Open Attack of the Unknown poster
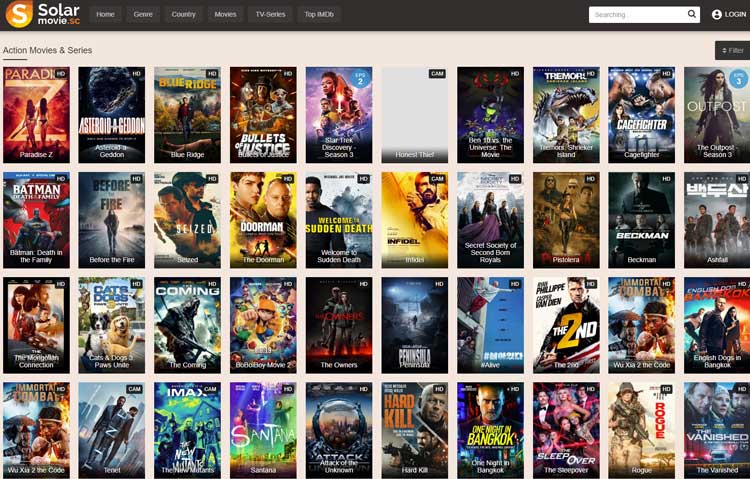This screenshot has width=750, height=479. pyautogui.click(x=339, y=430)
